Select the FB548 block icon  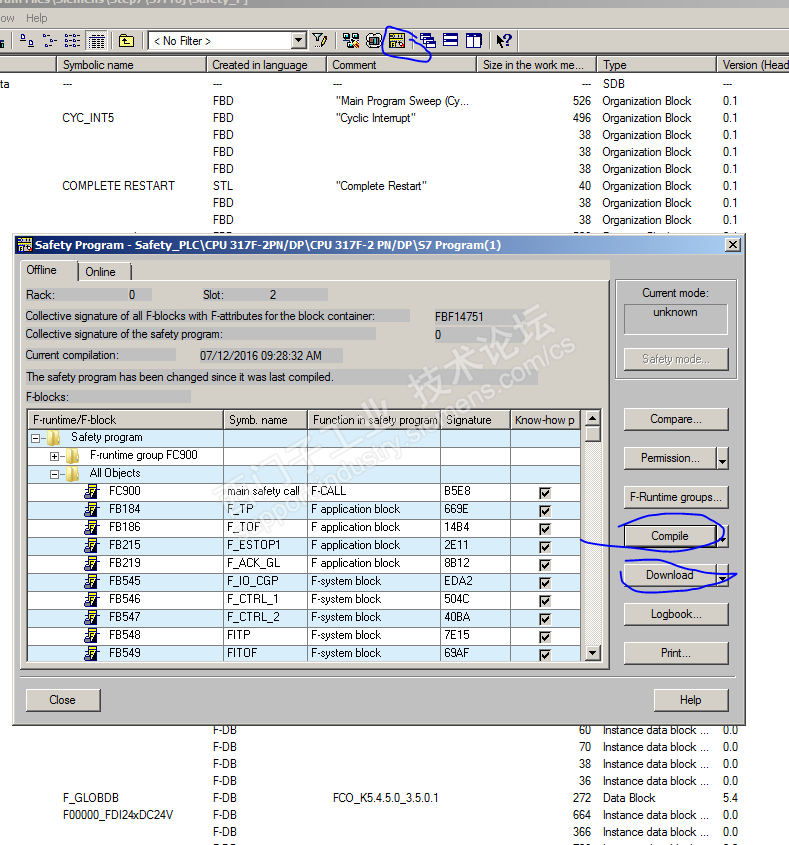tap(92, 635)
